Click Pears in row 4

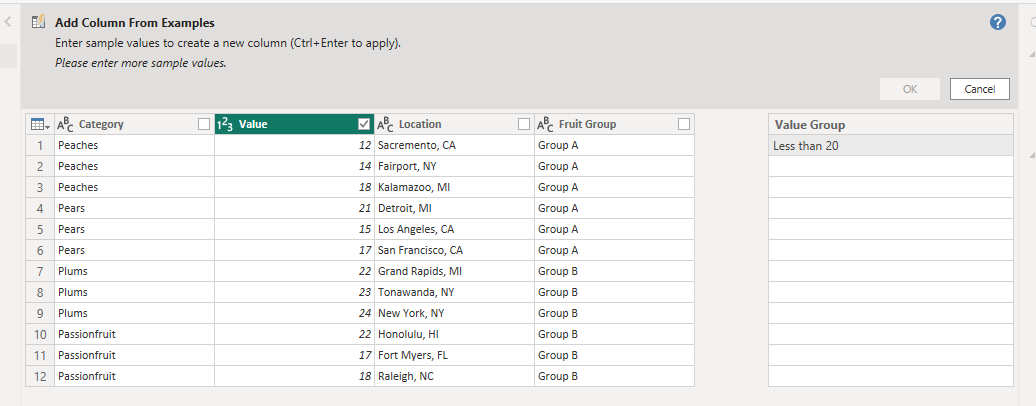click(x=134, y=208)
